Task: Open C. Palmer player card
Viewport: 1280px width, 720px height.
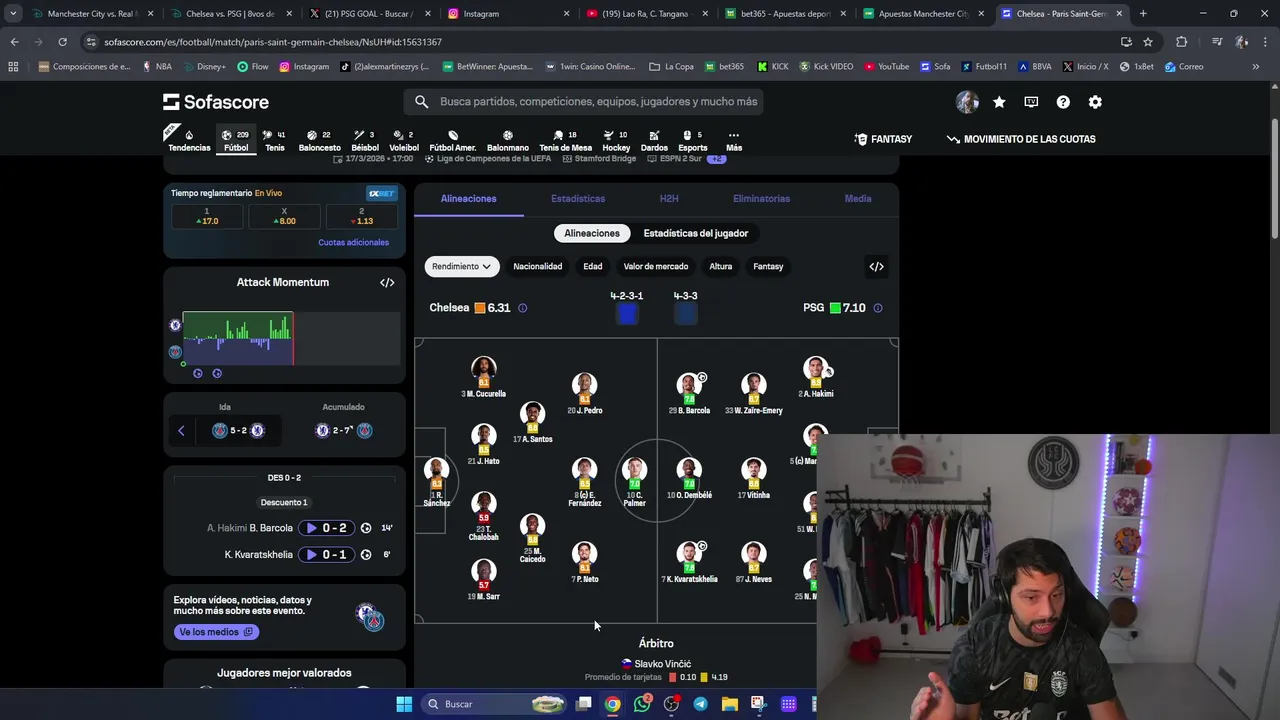Action: point(634,480)
